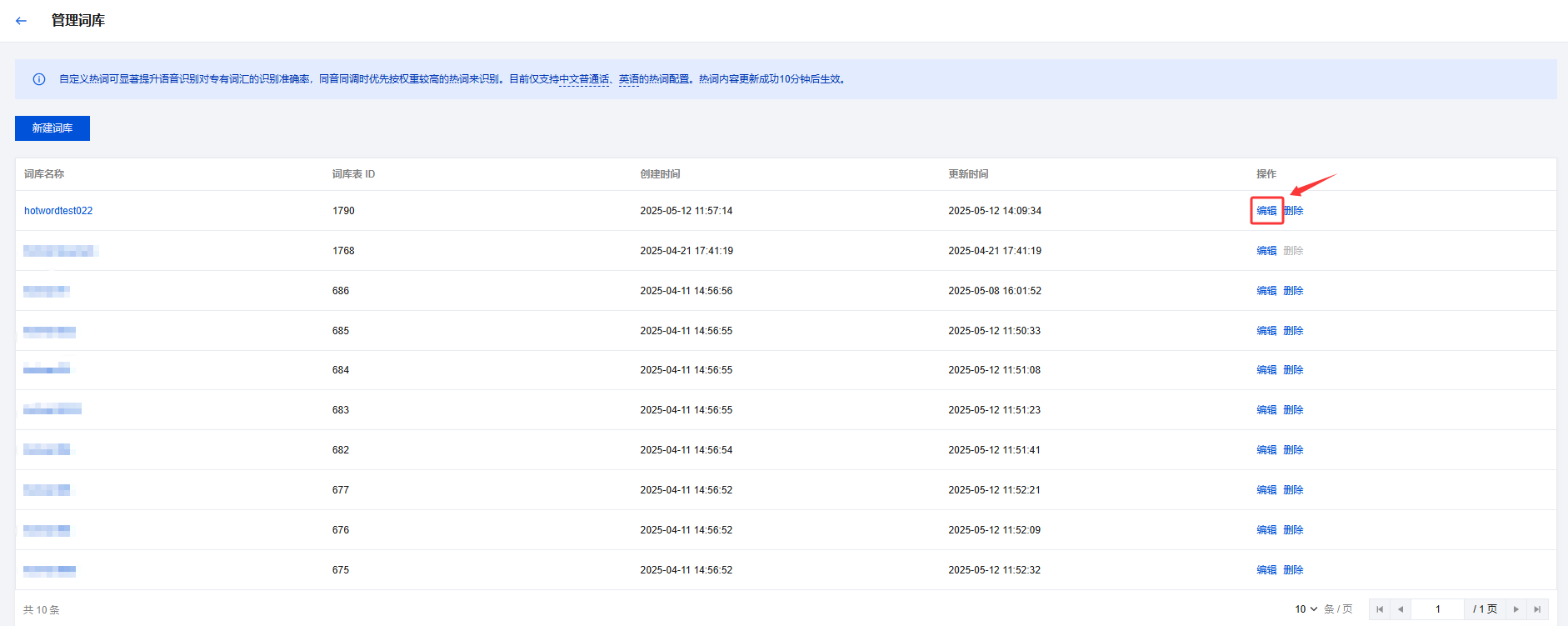Click update time 2025-05-12 11:51:23
Screen dimensions: 1568x626
(995, 410)
